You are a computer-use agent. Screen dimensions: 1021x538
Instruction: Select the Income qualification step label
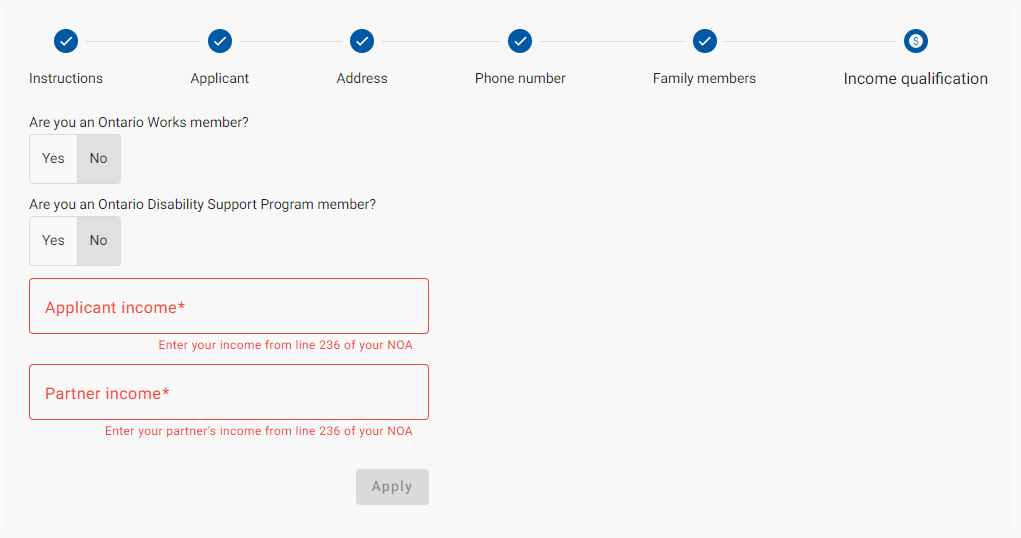tap(915, 79)
